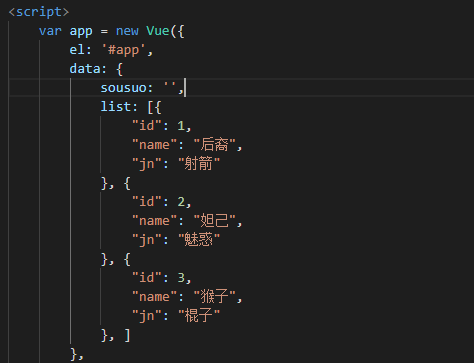Click the "id": 1 line

click(x=161, y=126)
